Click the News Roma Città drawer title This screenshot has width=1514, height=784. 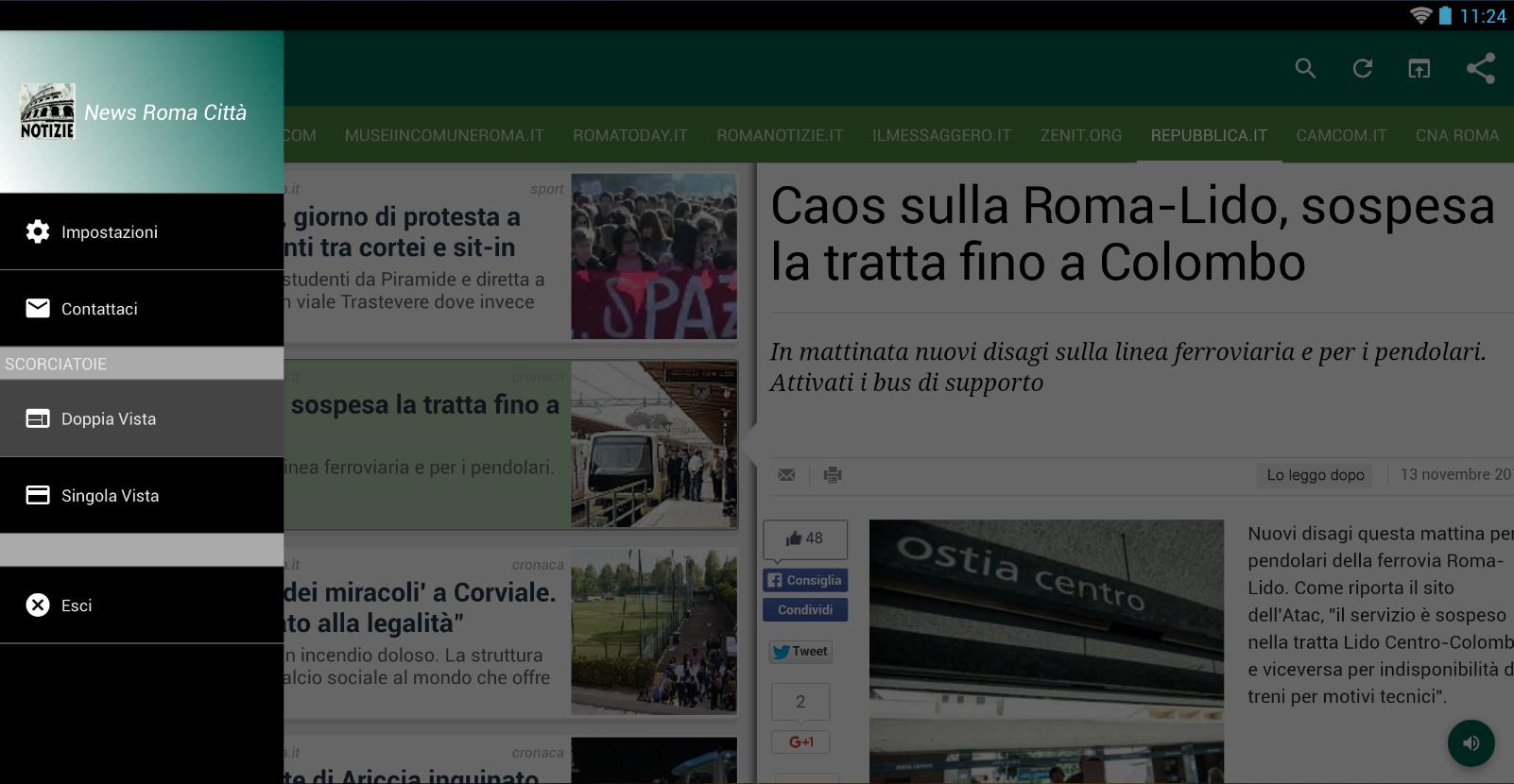(165, 112)
